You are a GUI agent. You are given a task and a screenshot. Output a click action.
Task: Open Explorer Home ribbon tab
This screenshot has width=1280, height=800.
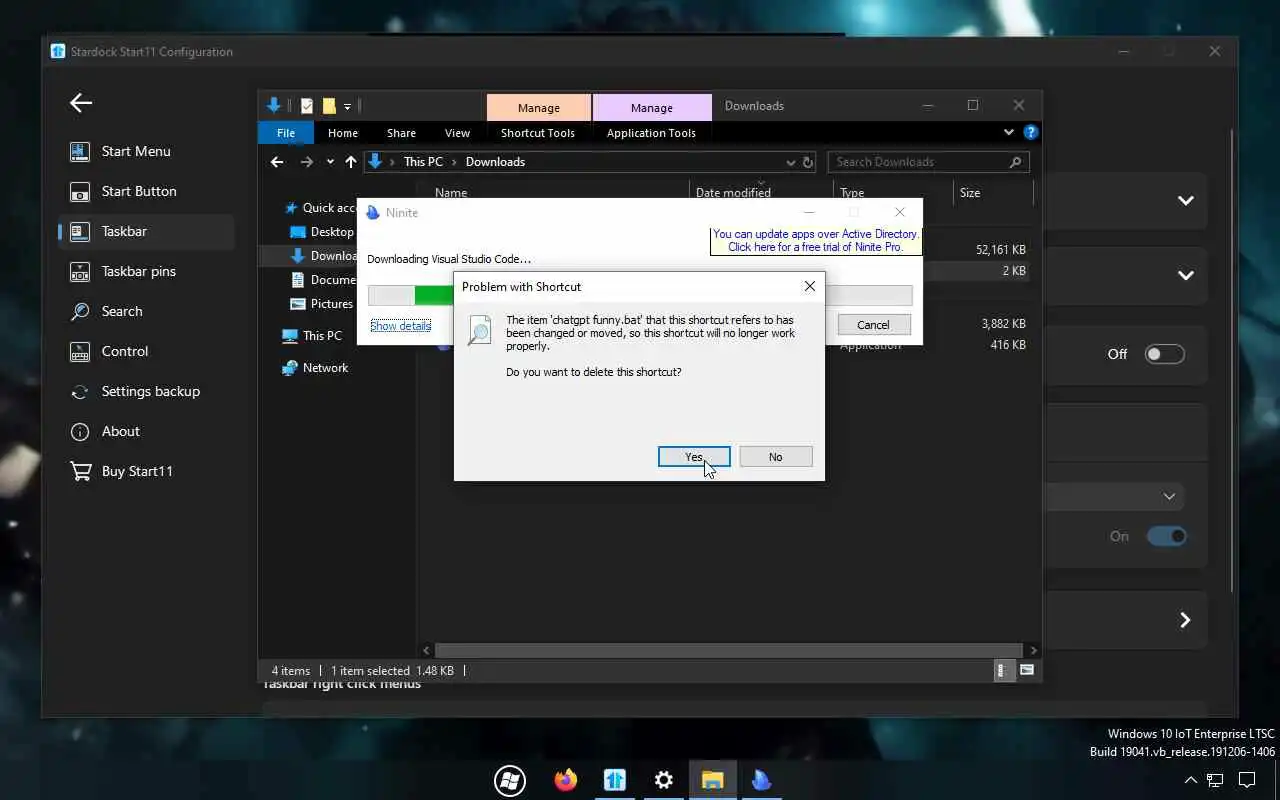(343, 133)
